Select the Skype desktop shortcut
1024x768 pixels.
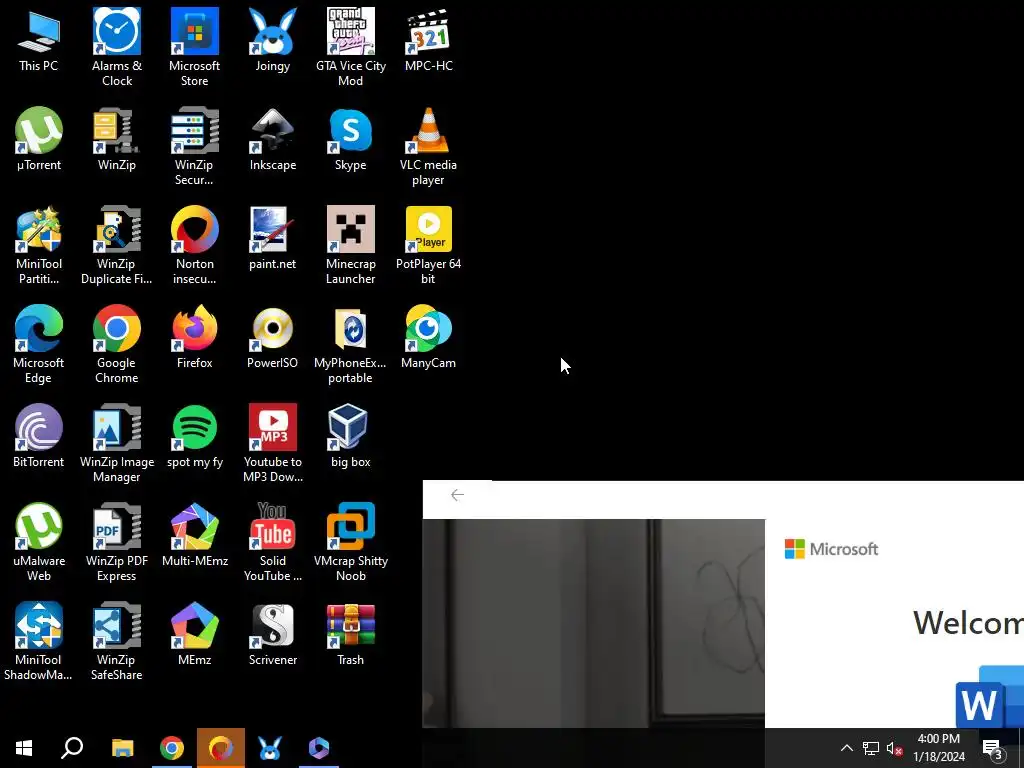351,139
